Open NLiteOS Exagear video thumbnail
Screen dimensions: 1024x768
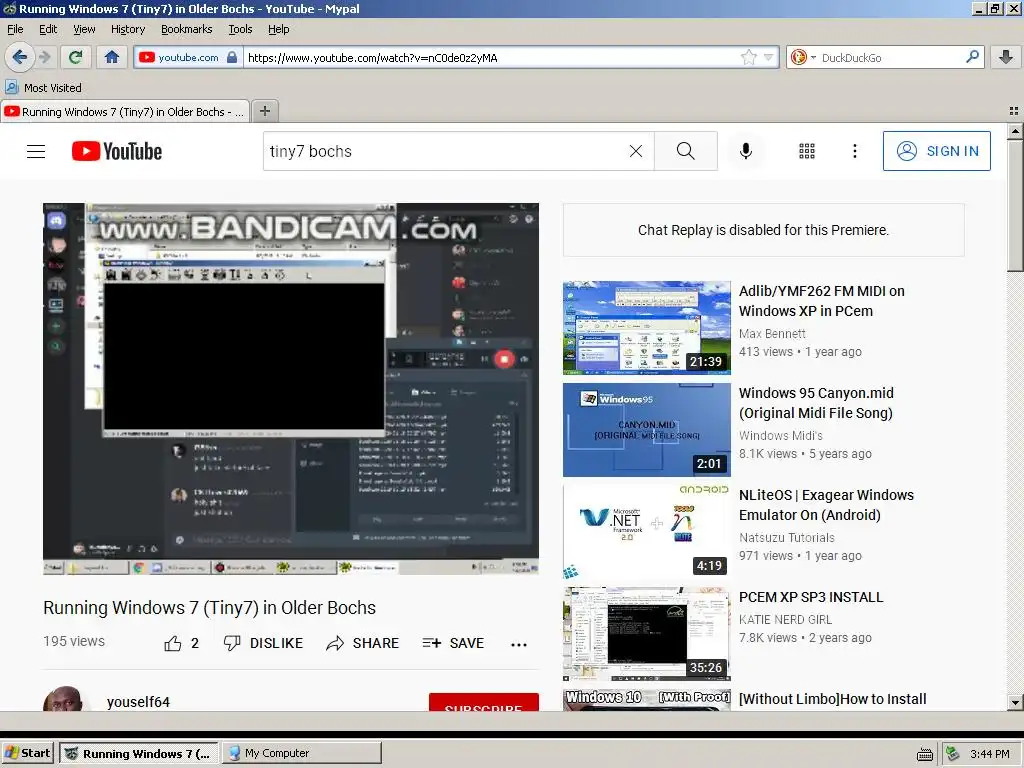(x=647, y=532)
